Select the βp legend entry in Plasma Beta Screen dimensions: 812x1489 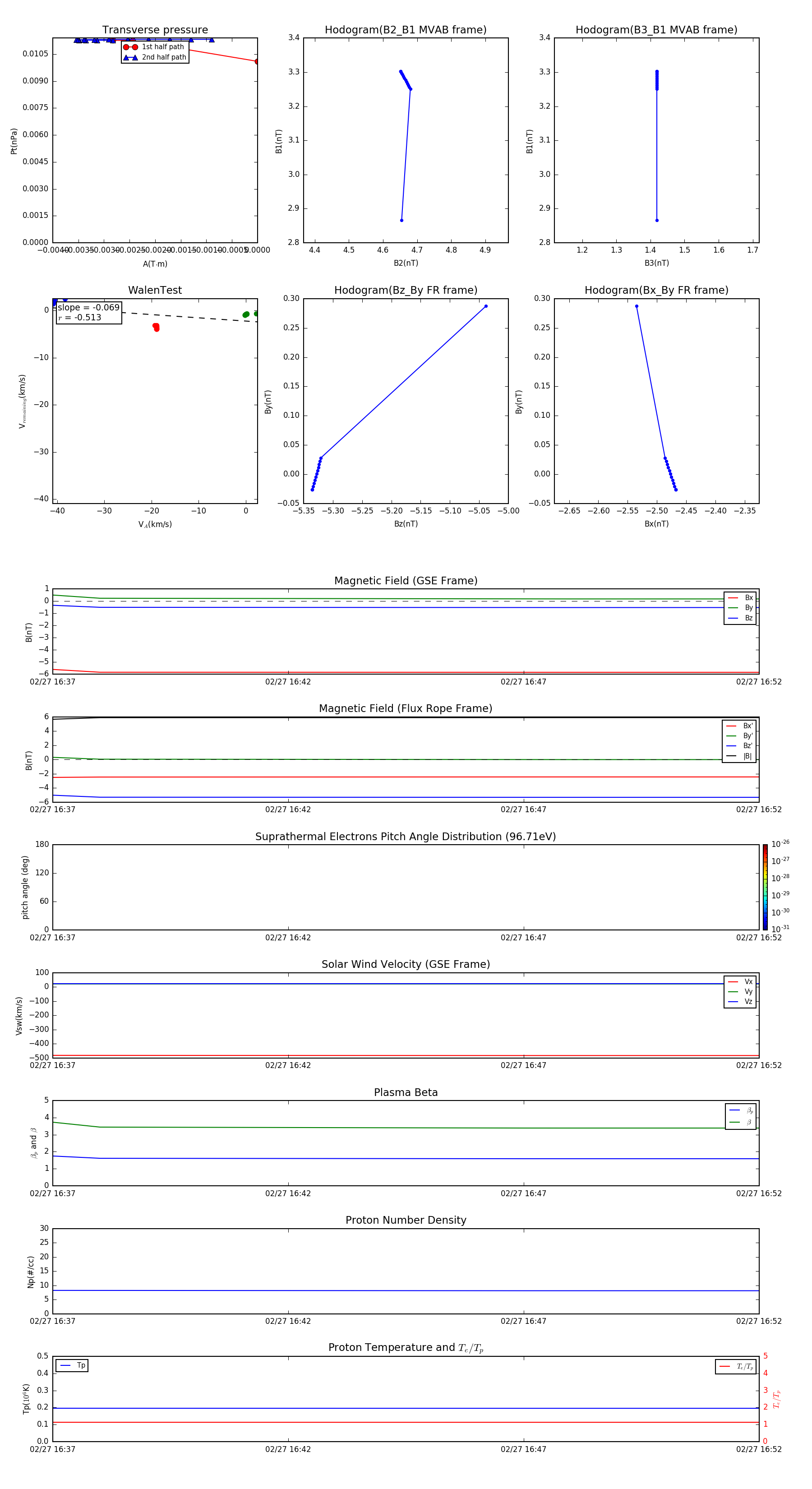(x=741, y=1110)
